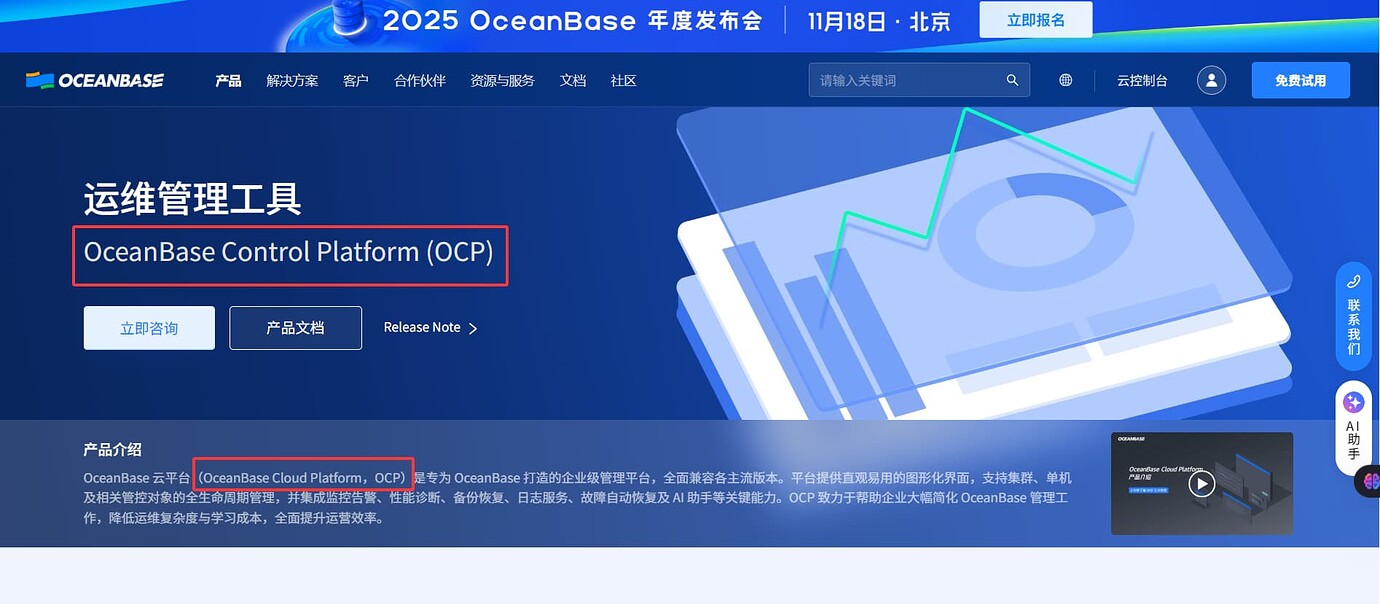Select the 合作伙伴 menu item

[419, 80]
